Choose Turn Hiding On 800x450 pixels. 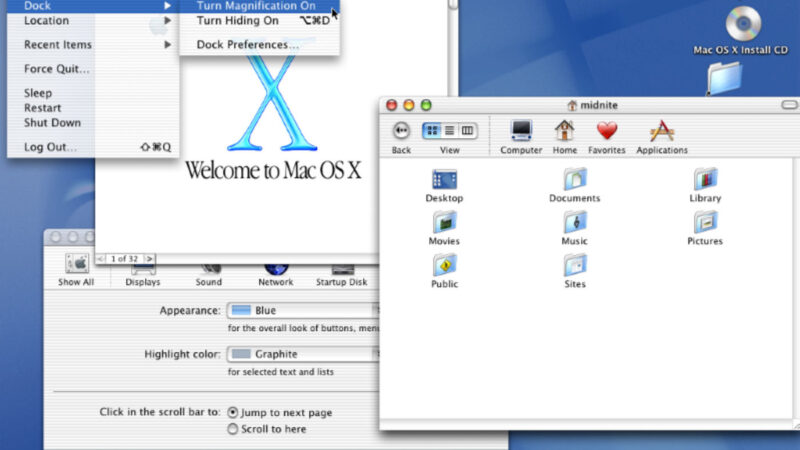[260, 20]
